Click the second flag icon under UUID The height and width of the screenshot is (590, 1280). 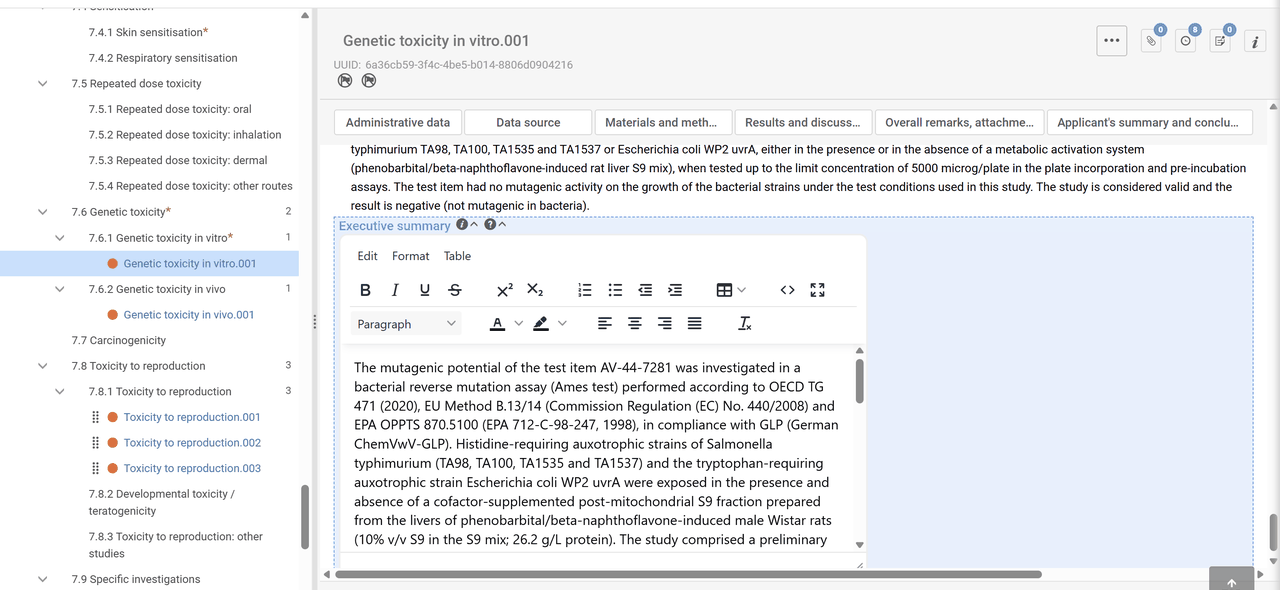(368, 81)
